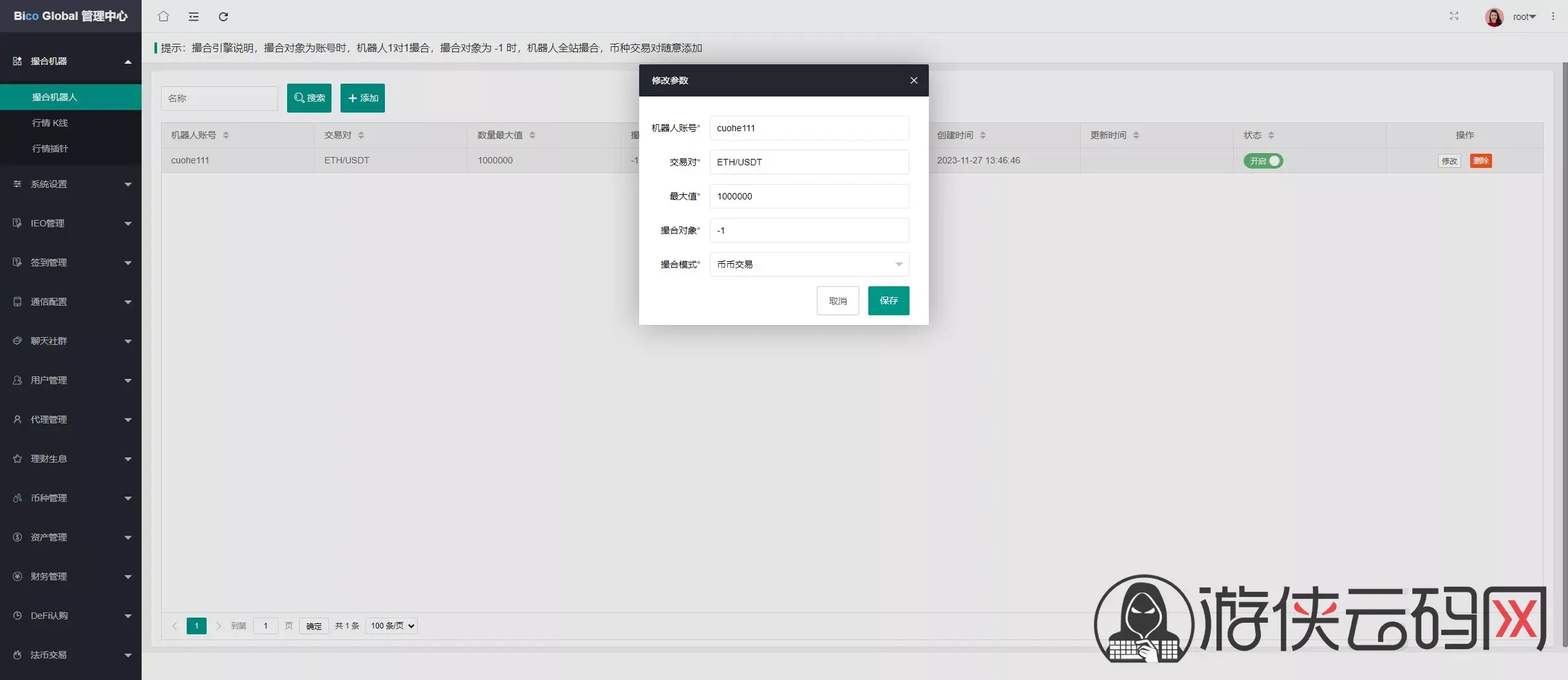Open the 撮合模式 dropdown
Screen dimensions: 1568x680
809,264
